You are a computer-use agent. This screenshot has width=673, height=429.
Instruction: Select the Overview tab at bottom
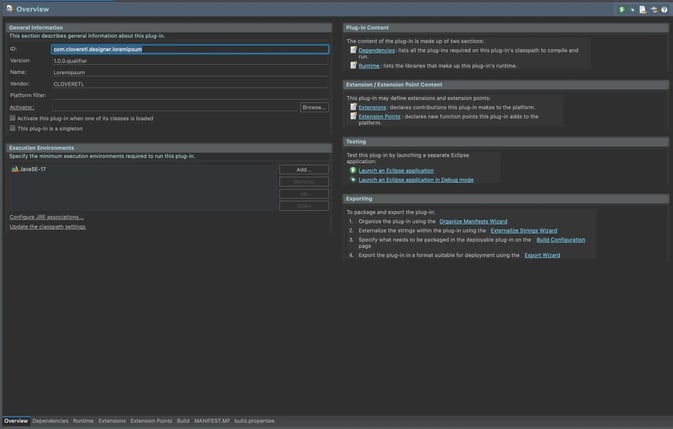[16, 421]
